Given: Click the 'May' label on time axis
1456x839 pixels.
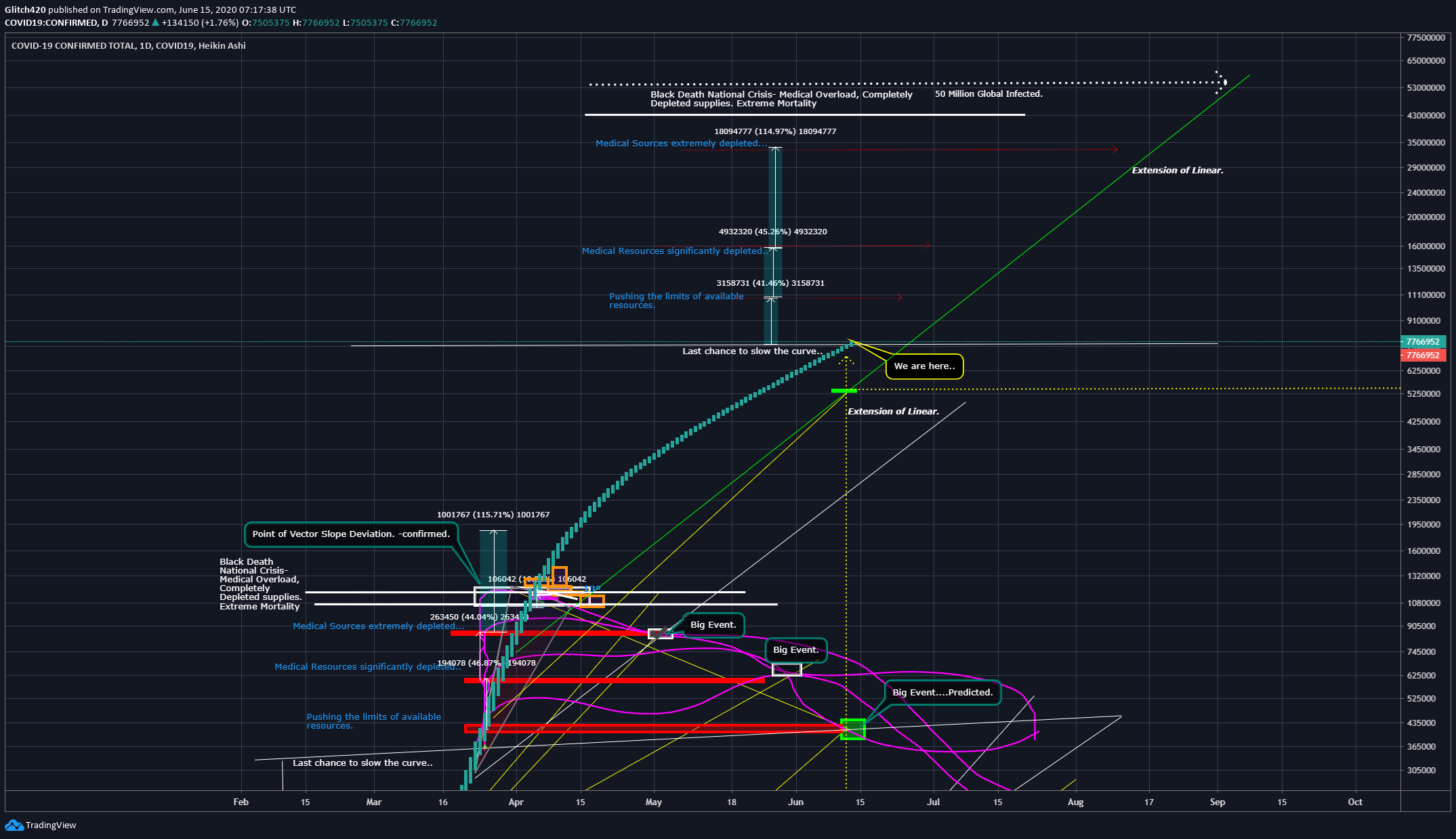Looking at the screenshot, I should click(654, 802).
